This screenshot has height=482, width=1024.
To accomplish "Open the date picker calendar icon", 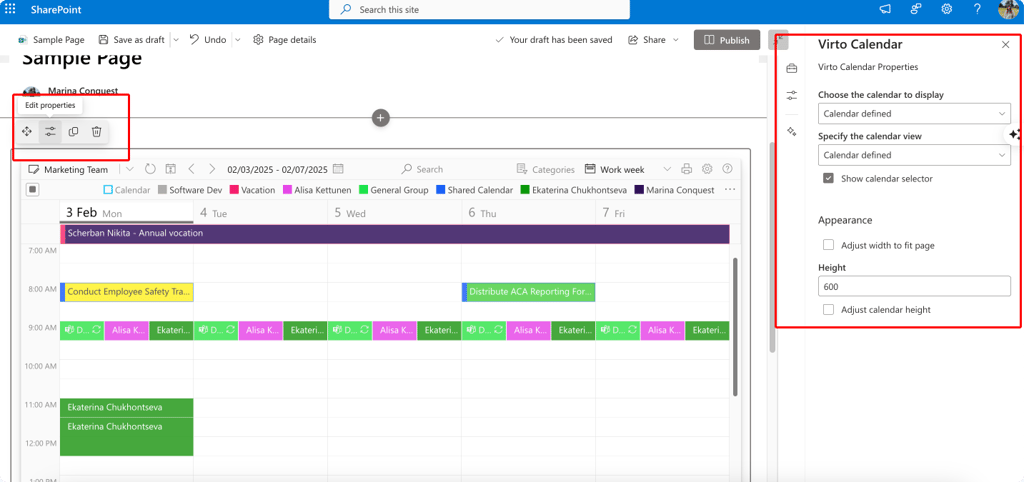I will pyautogui.click(x=338, y=169).
